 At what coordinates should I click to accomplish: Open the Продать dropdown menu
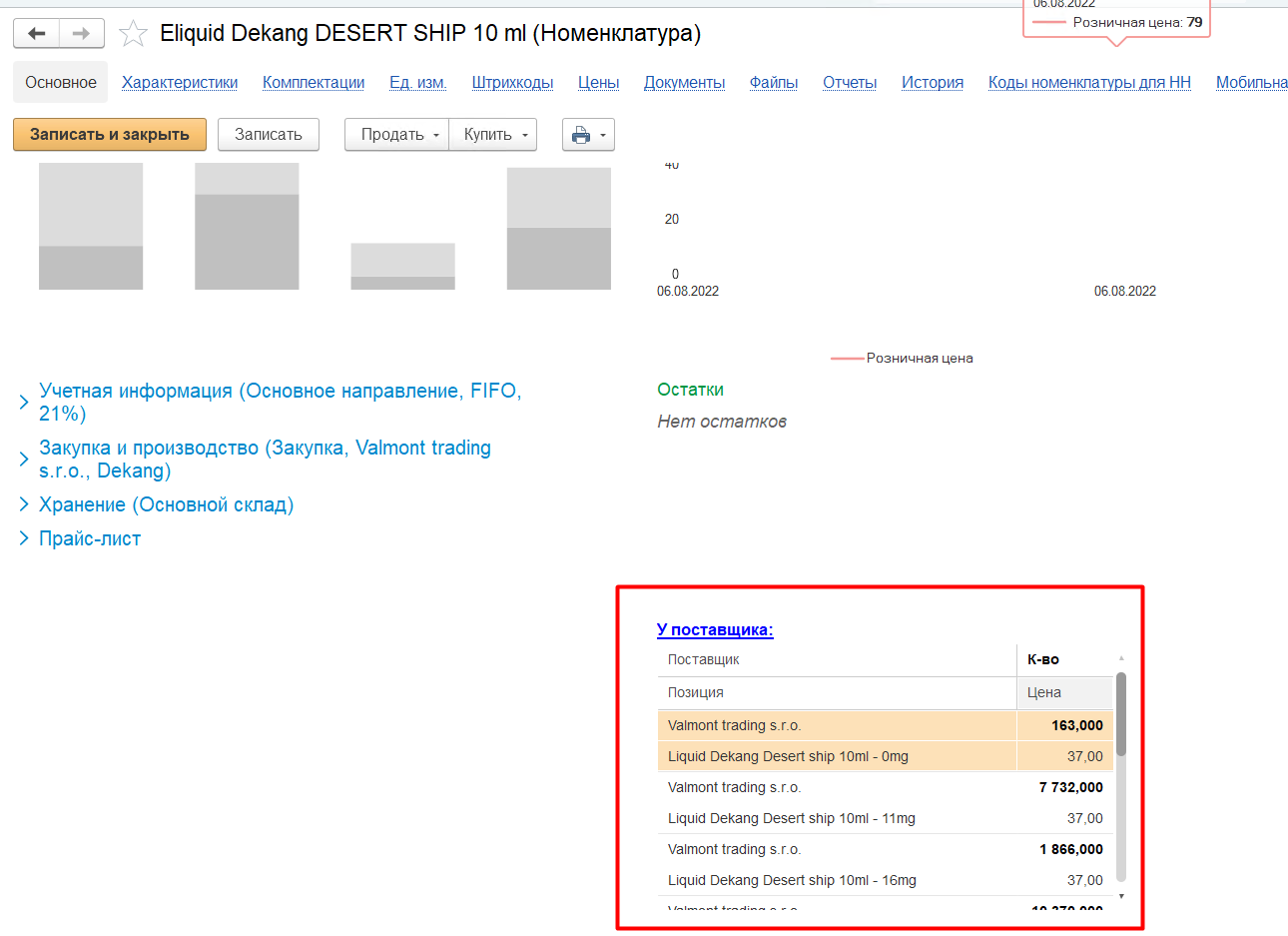point(396,135)
